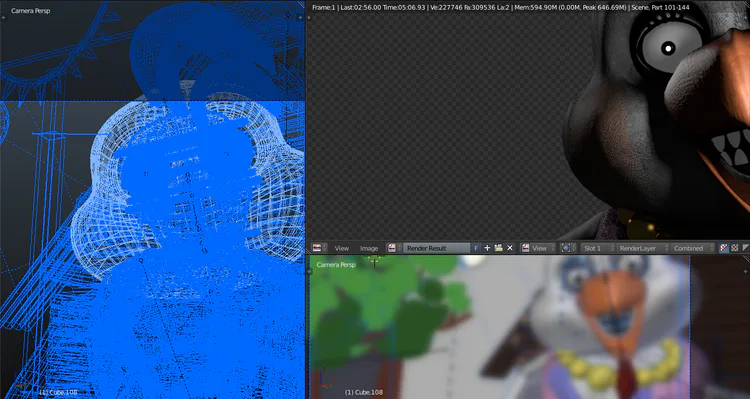Image resolution: width=750 pixels, height=399 pixels.
Task: Expand the render view's side region plus tab
Action: click(309, 18)
